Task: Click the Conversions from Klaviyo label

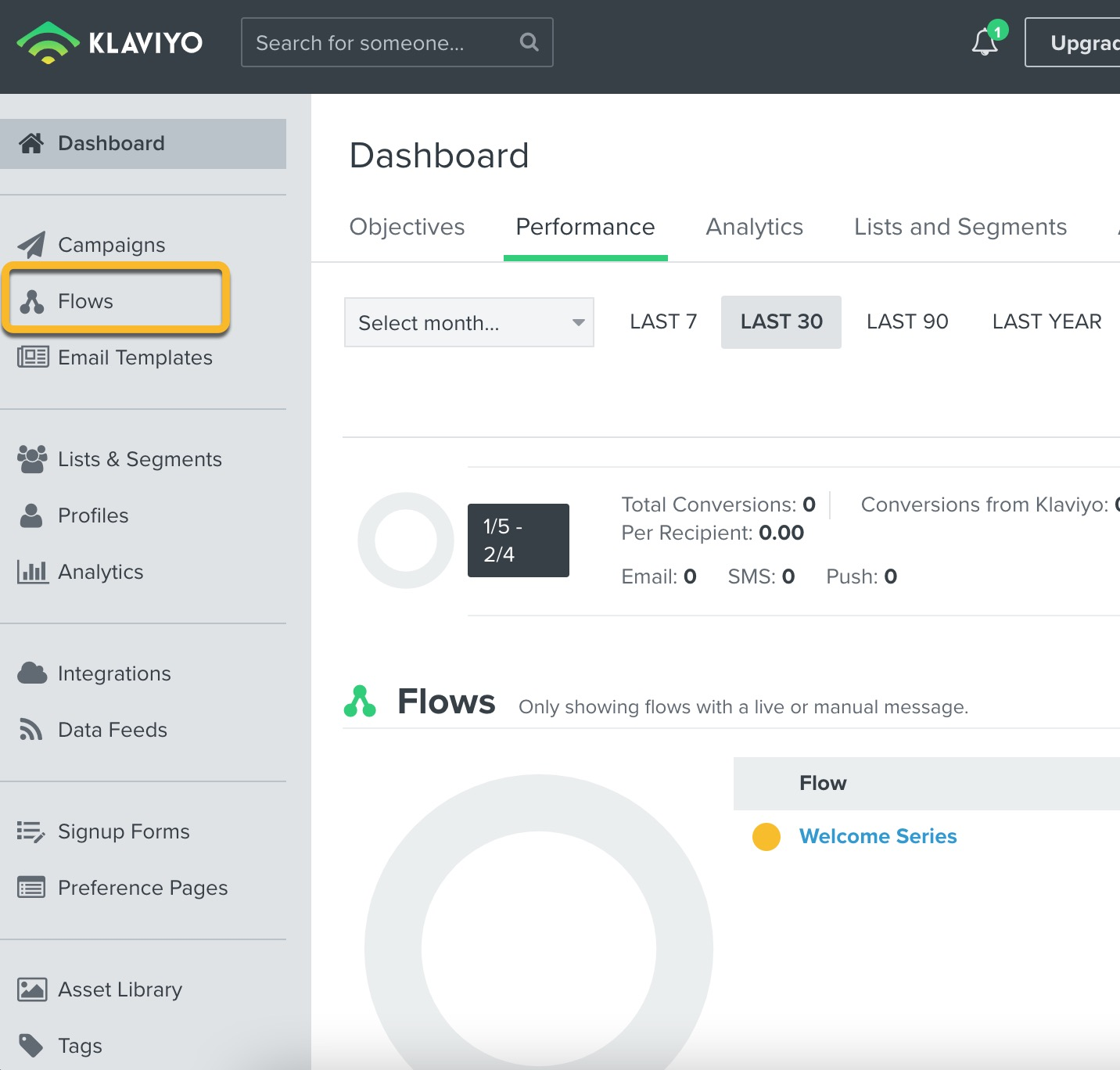Action: [x=985, y=504]
